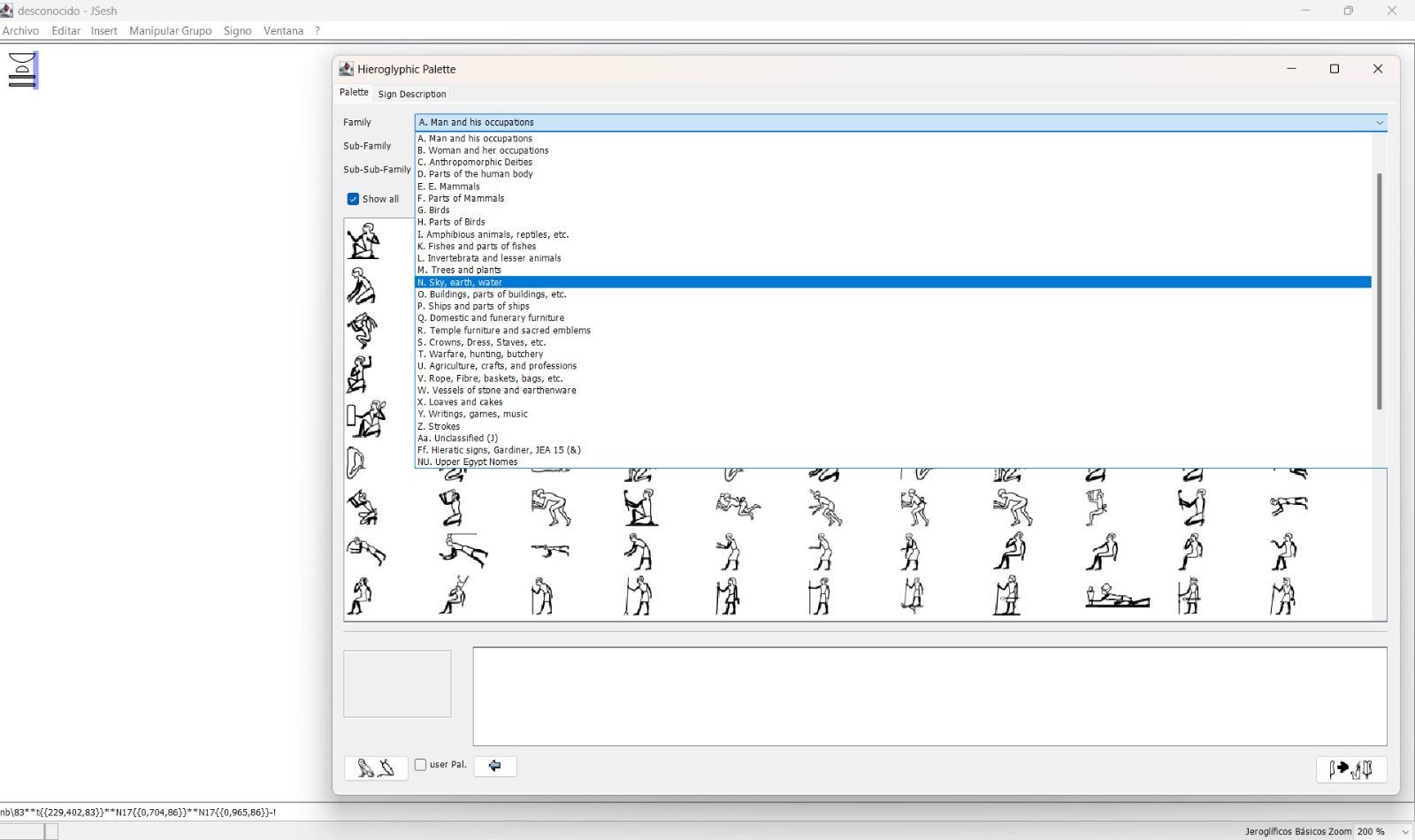Pick the top seated man glyph in palette
The width and height of the screenshot is (1415, 840).
pyautogui.click(x=363, y=241)
